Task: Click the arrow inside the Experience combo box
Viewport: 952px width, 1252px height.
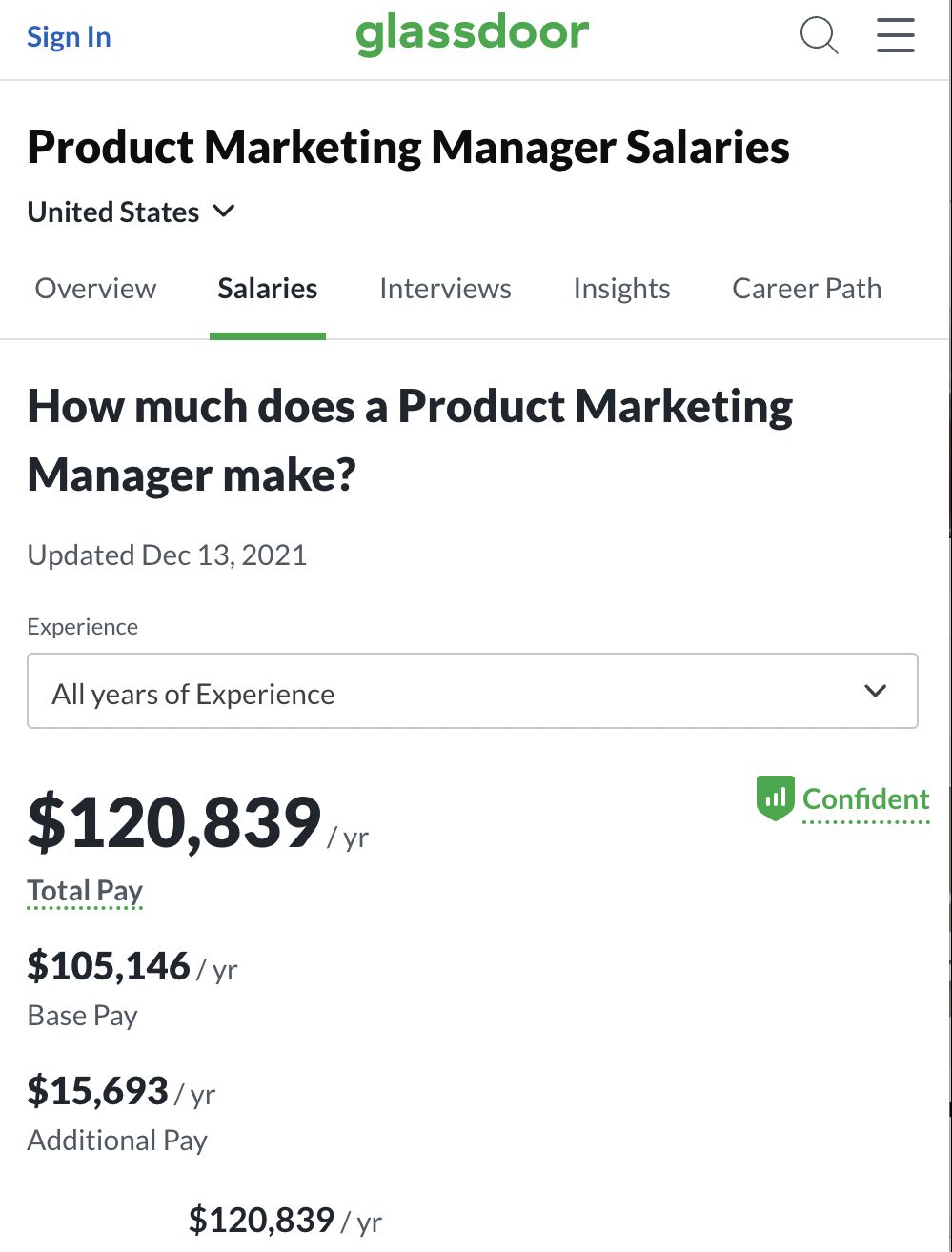Action: pyautogui.click(x=875, y=692)
